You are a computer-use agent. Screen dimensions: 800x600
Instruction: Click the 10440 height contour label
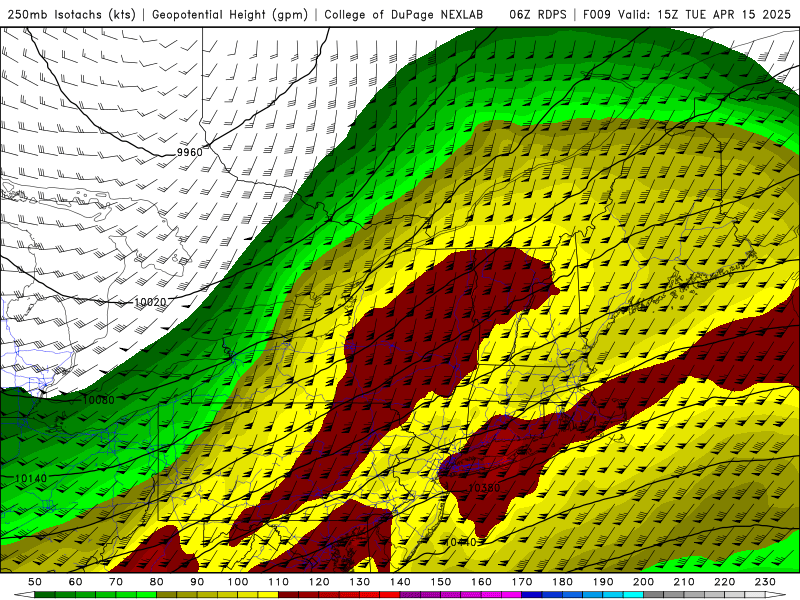[x=460, y=542]
